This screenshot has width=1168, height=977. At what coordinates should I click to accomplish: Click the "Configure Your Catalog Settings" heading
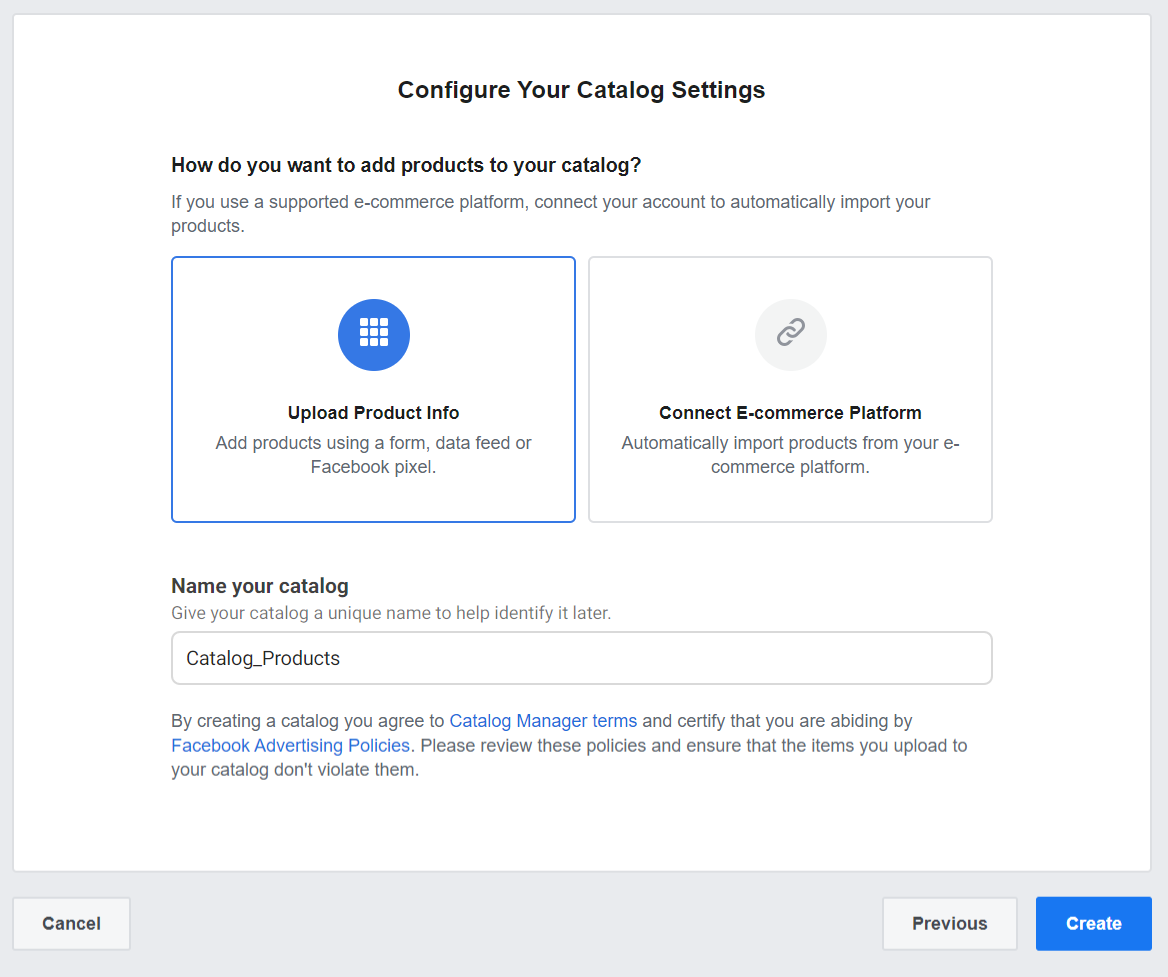point(581,90)
